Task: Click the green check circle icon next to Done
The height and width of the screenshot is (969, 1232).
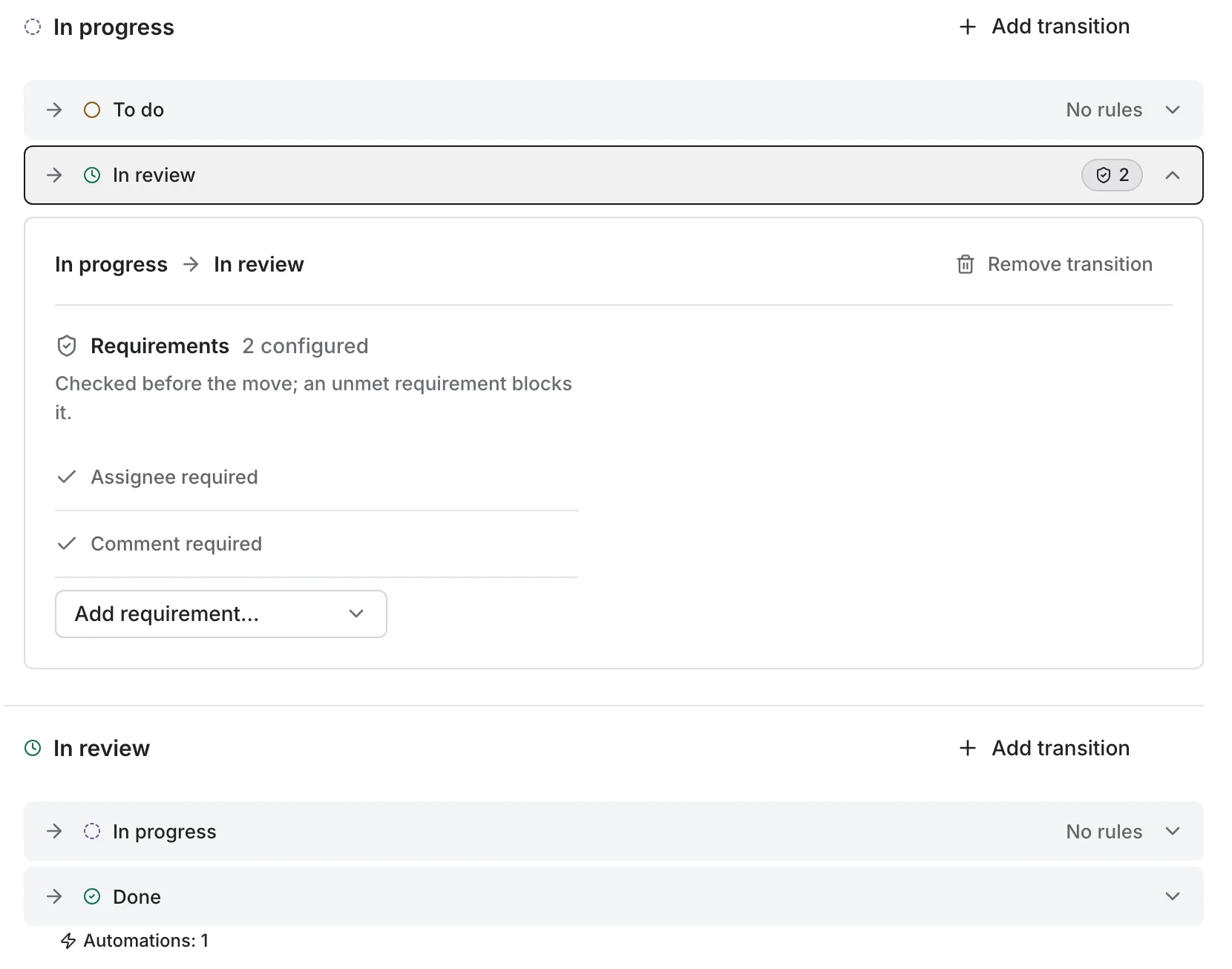Action: click(x=92, y=896)
